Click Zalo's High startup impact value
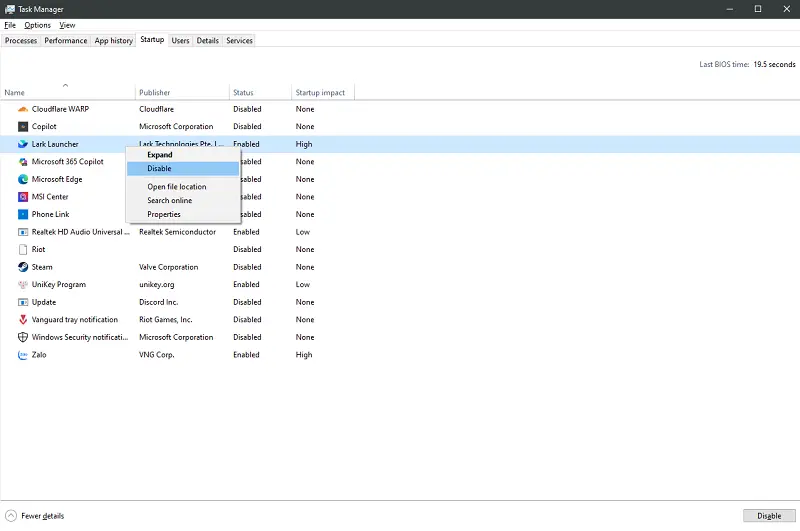The height and width of the screenshot is (531, 800). tap(304, 355)
